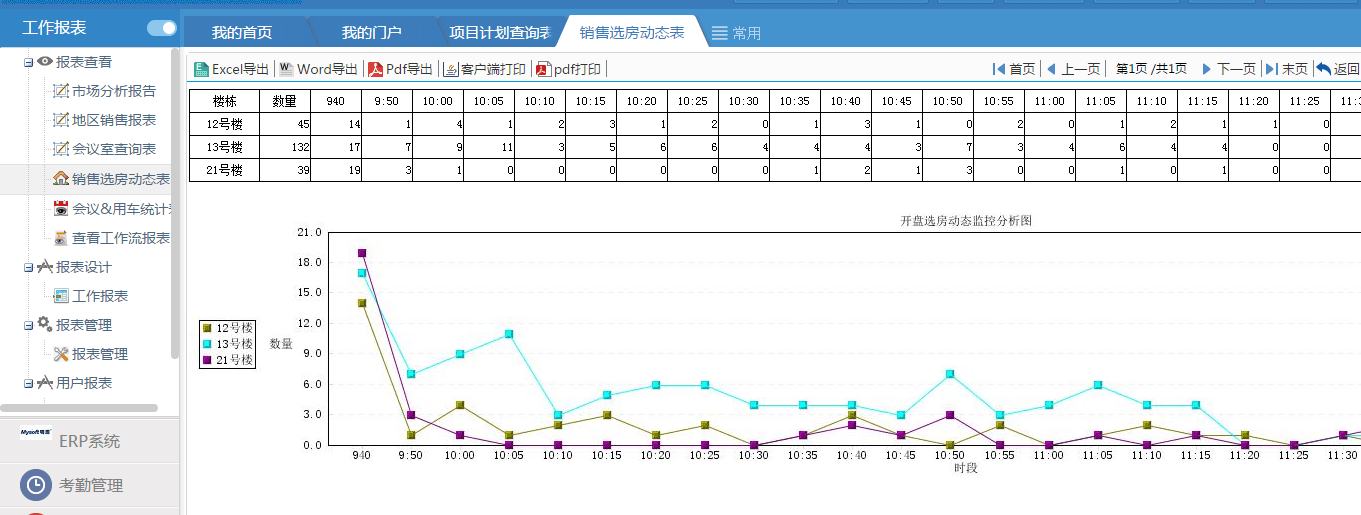Screen dimensions: 1361x515
Task: Go to 下一页 next page
Action: (x=1228, y=69)
